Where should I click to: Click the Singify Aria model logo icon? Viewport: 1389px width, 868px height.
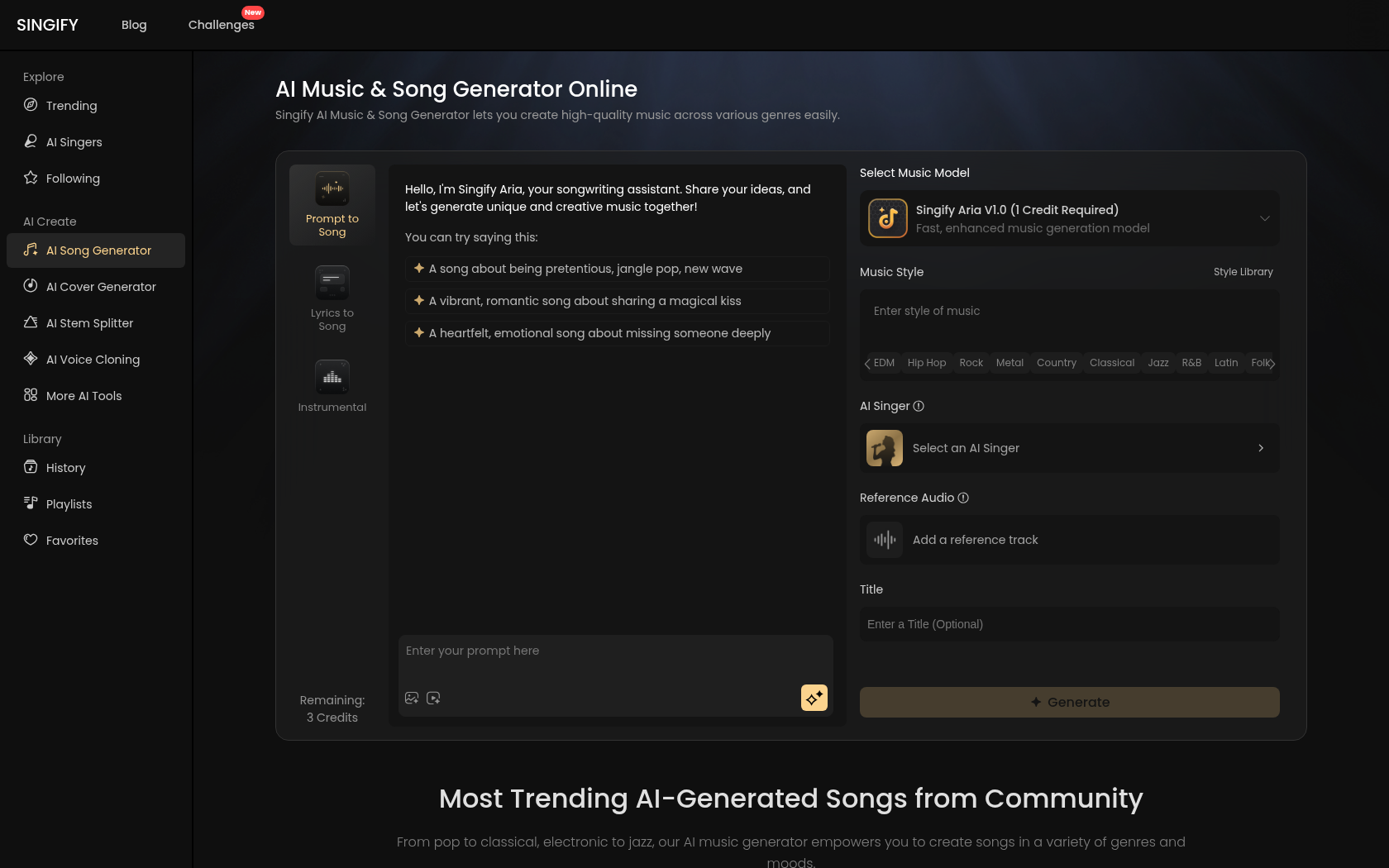(x=888, y=218)
